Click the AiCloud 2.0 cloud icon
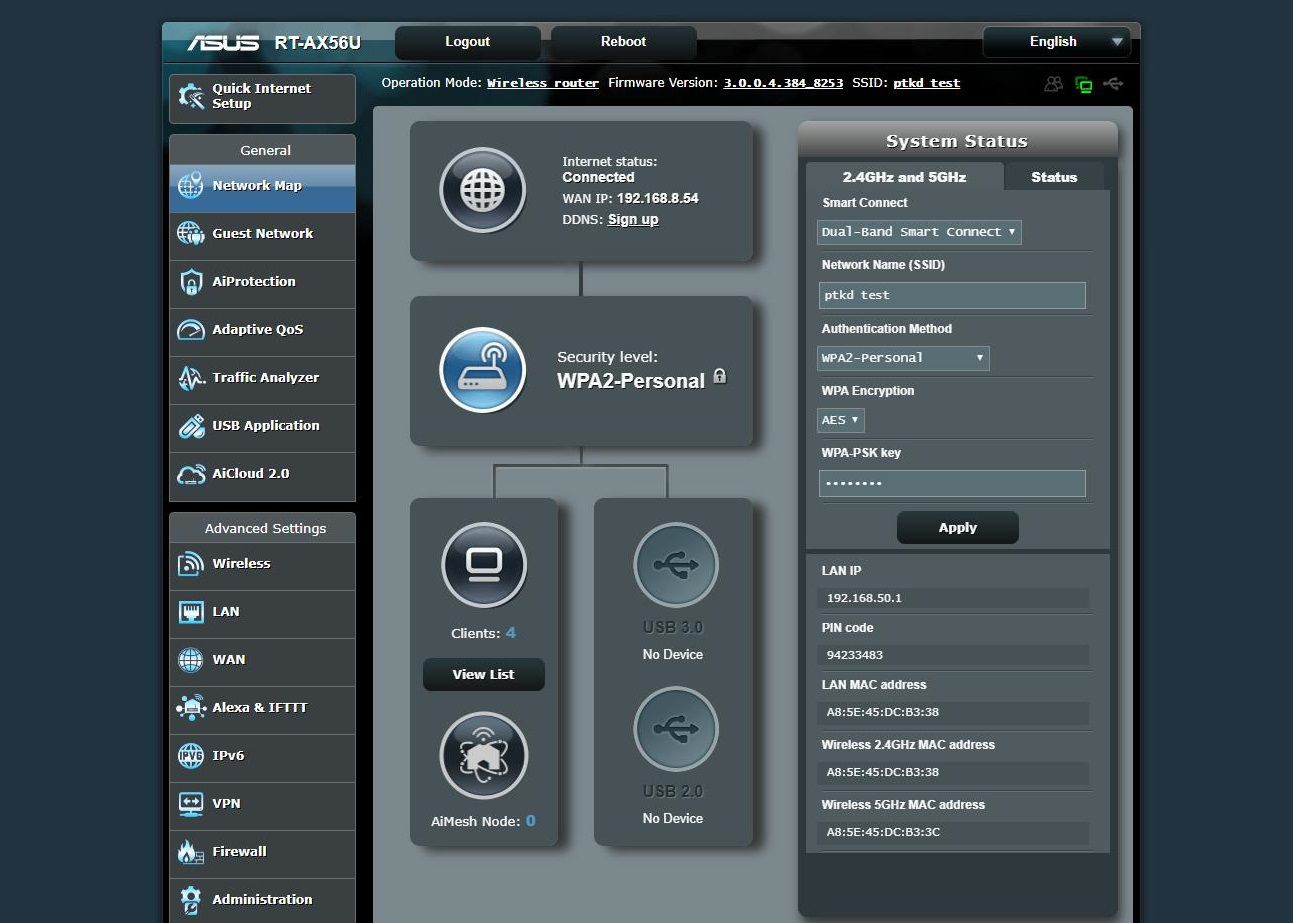Screen dimensions: 1293x923 tap(191, 474)
